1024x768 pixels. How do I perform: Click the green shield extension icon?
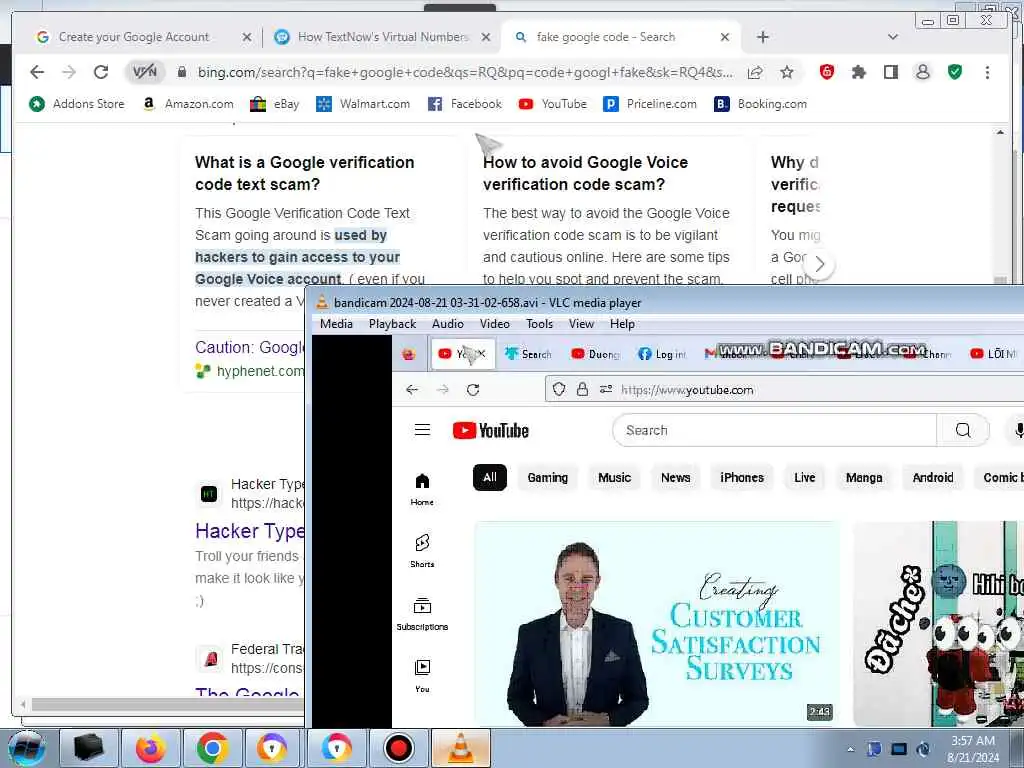pos(955,72)
